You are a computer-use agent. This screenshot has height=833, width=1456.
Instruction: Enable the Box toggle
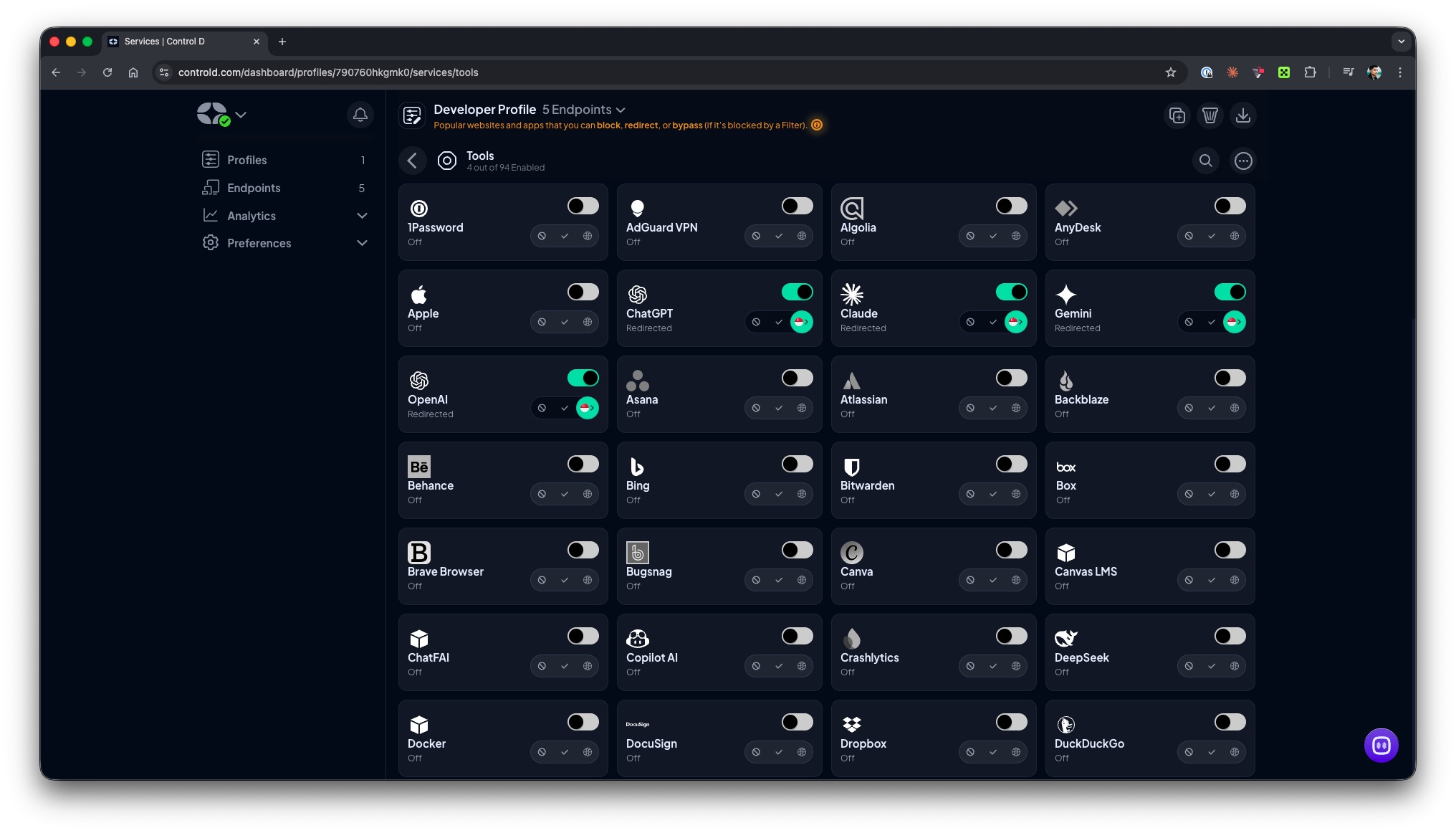[x=1230, y=464]
